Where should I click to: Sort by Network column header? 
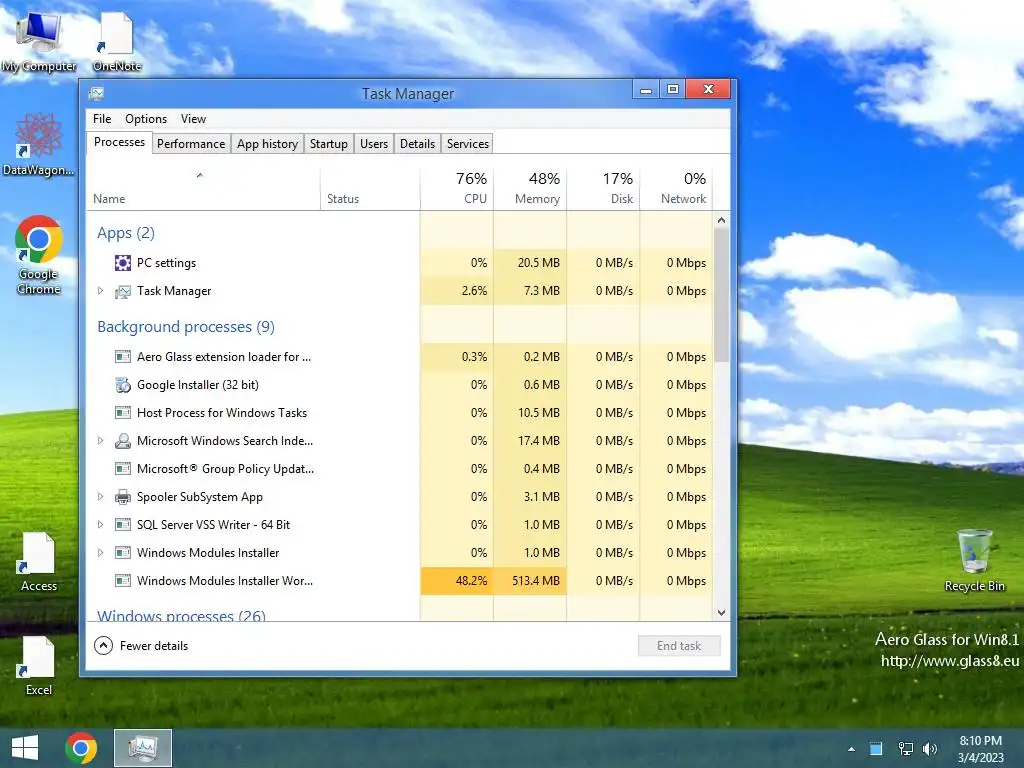(x=676, y=189)
